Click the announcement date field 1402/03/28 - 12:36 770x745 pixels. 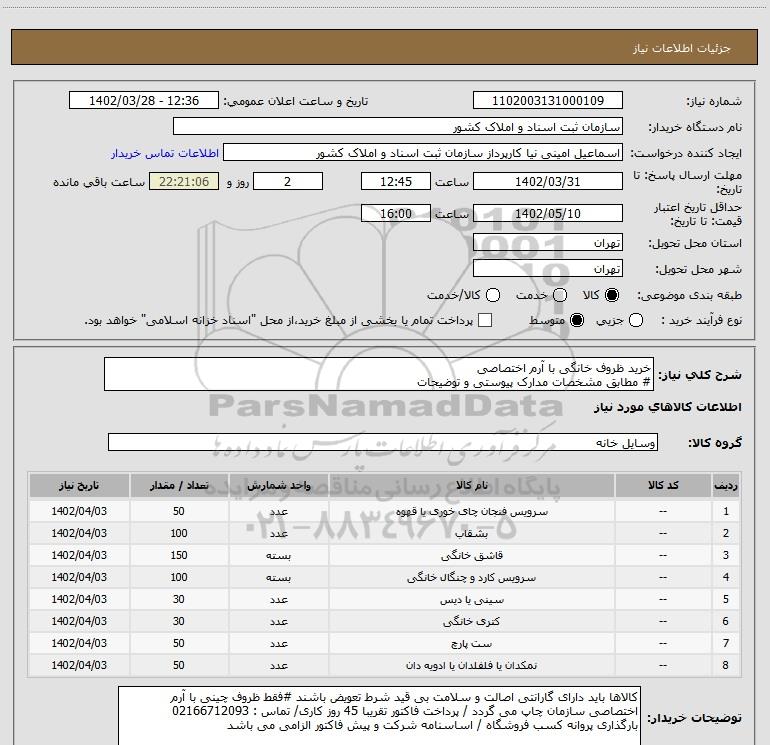(144, 101)
